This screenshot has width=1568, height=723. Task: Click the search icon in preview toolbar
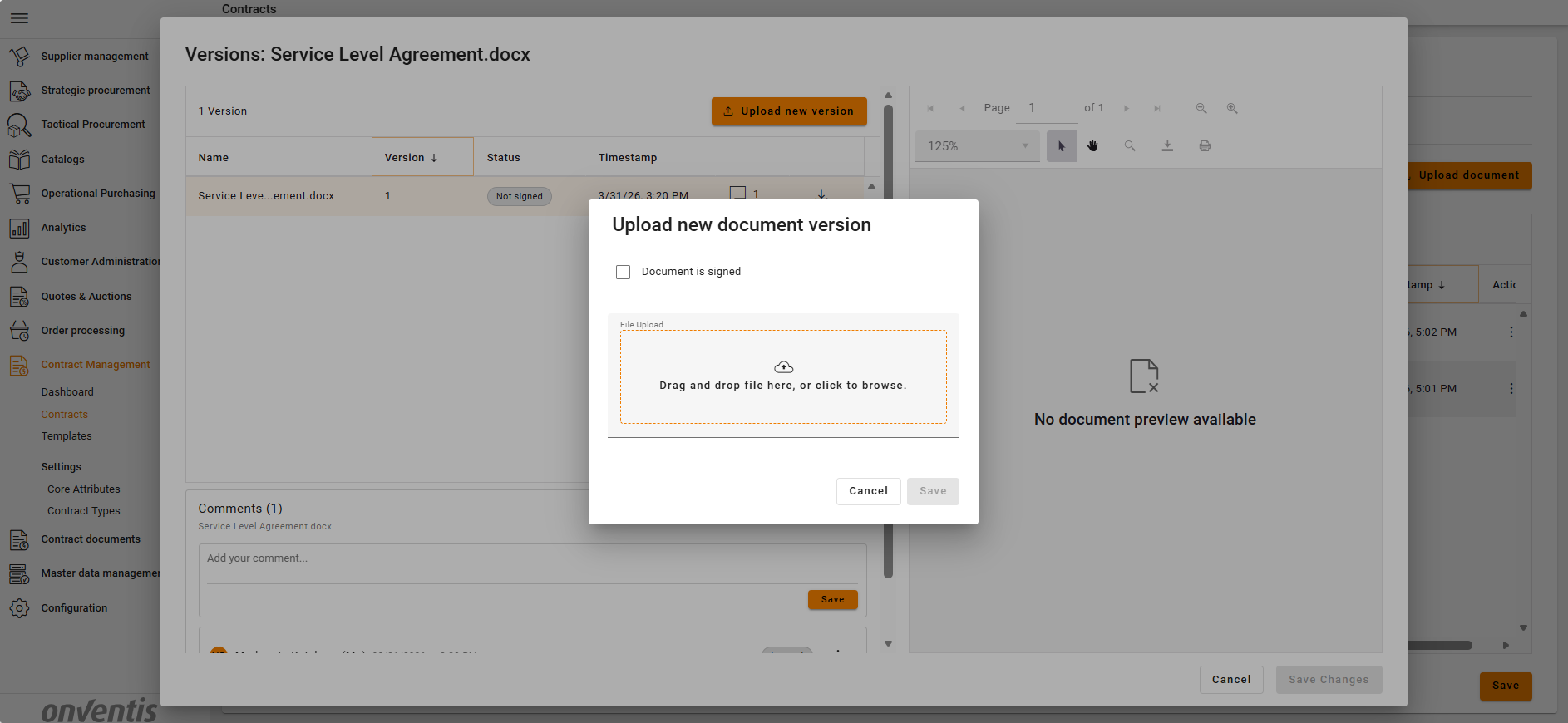coord(1130,146)
